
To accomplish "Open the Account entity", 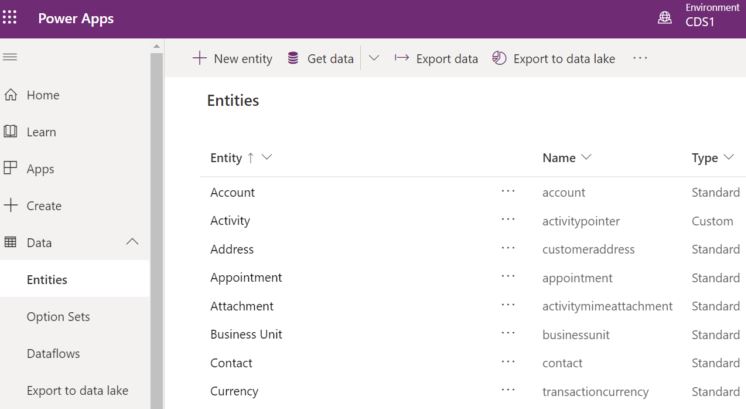I will (232, 192).
